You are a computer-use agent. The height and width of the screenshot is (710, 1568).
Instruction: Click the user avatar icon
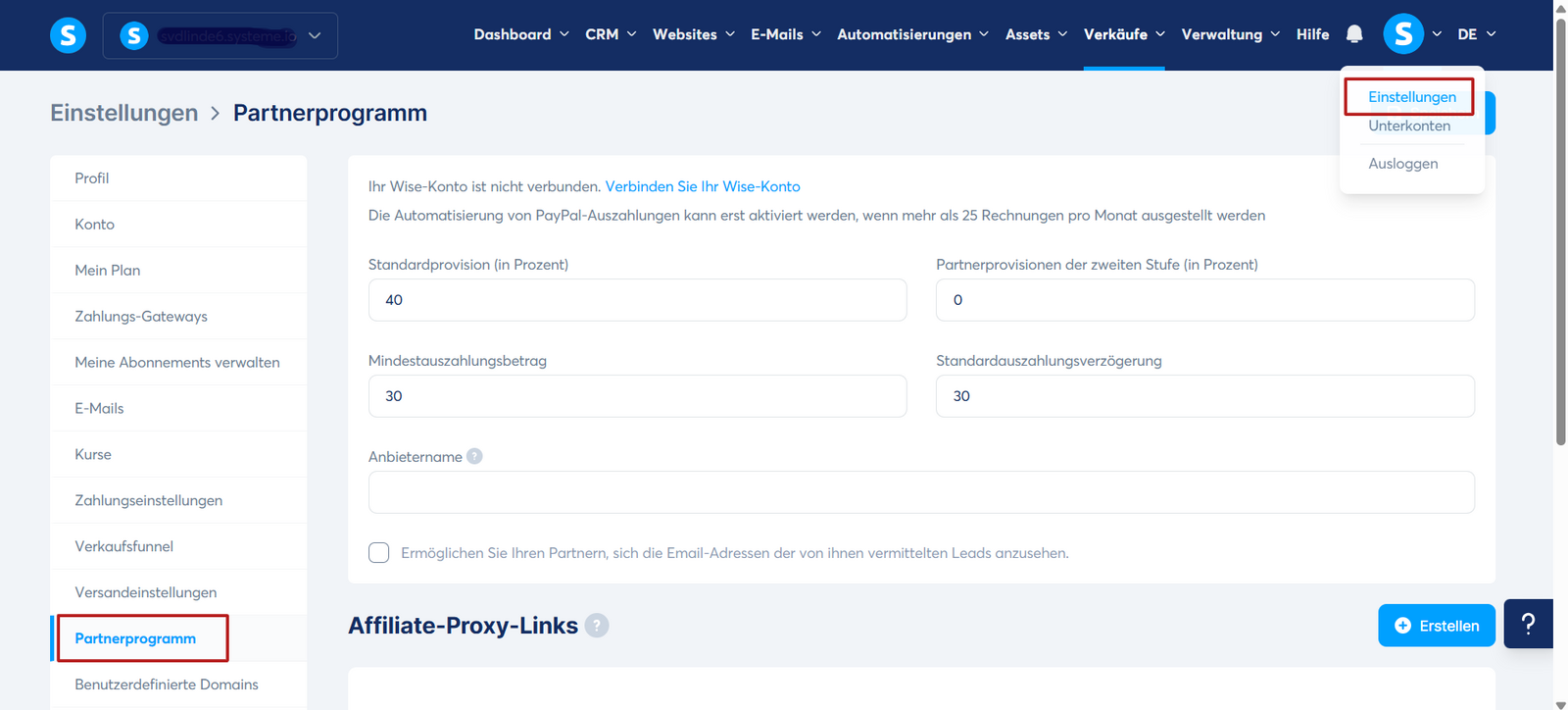point(1403,34)
